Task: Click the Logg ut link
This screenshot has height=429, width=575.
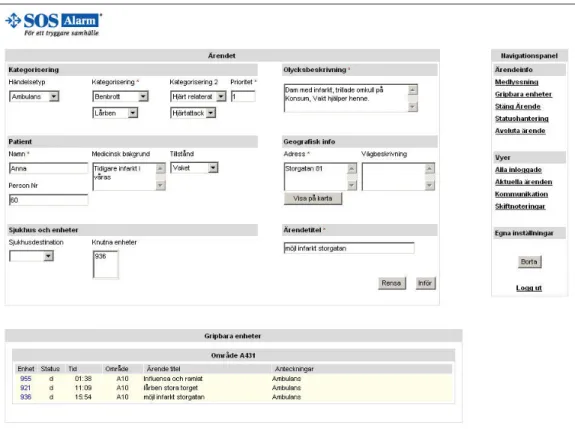Action: pyautogui.click(x=529, y=288)
